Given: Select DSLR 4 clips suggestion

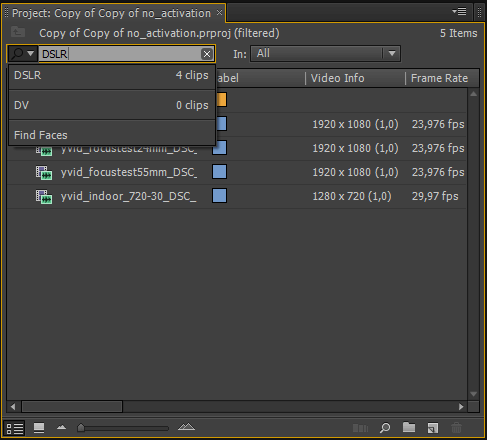Looking at the screenshot, I should tap(111, 75).
